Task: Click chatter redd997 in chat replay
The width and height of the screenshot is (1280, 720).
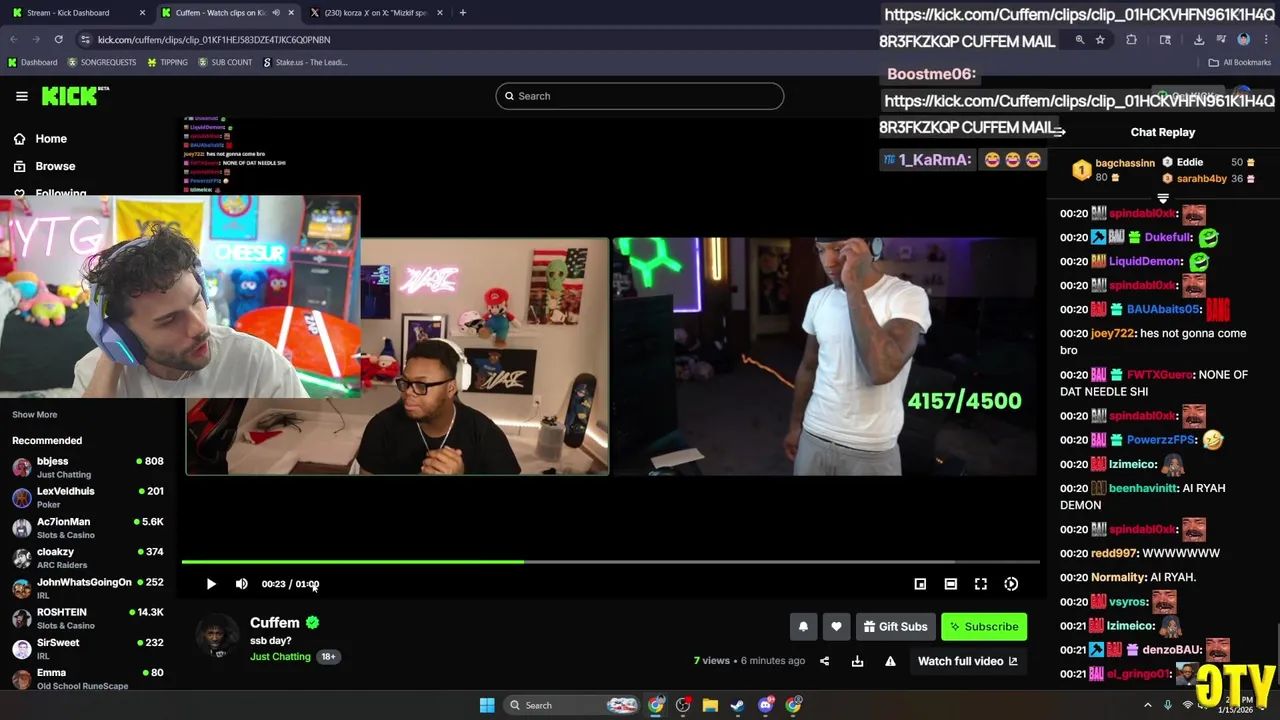Action: [1114, 554]
